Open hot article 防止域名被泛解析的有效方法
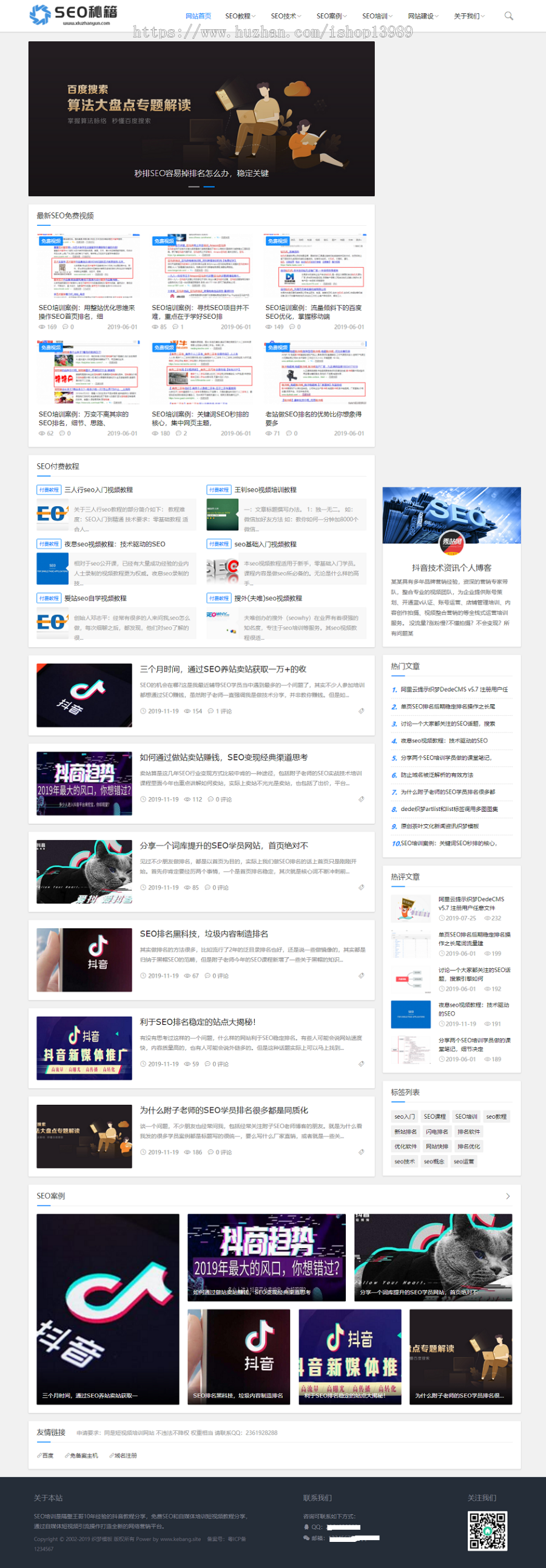Screen dimensions: 546x1568 (437, 775)
